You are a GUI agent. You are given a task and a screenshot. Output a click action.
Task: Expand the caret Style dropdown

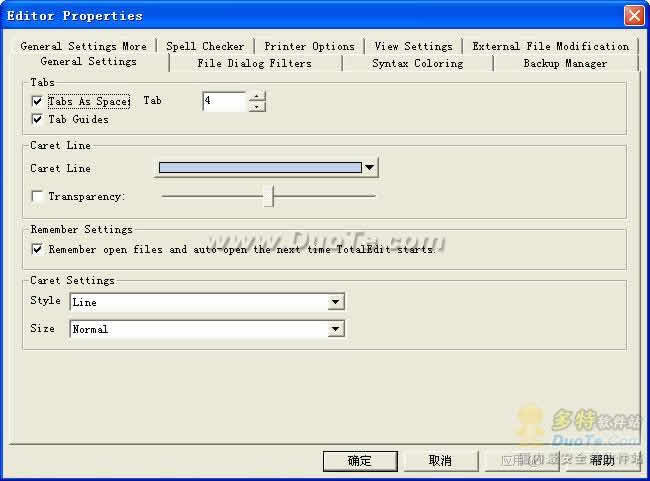[336, 302]
